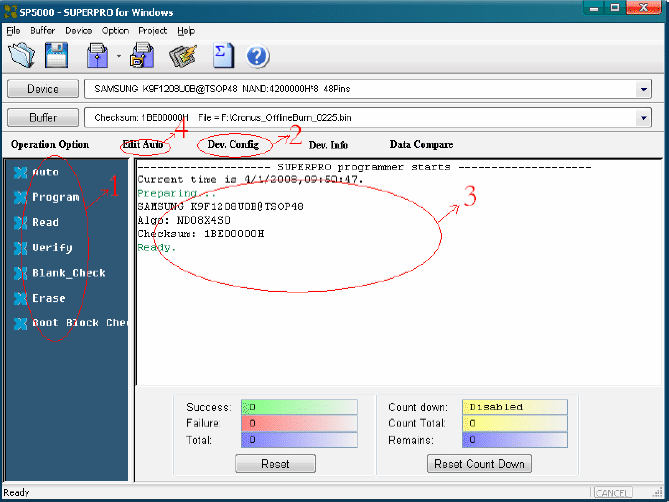Click the Device button
The image size is (669, 502).
pos(43,89)
